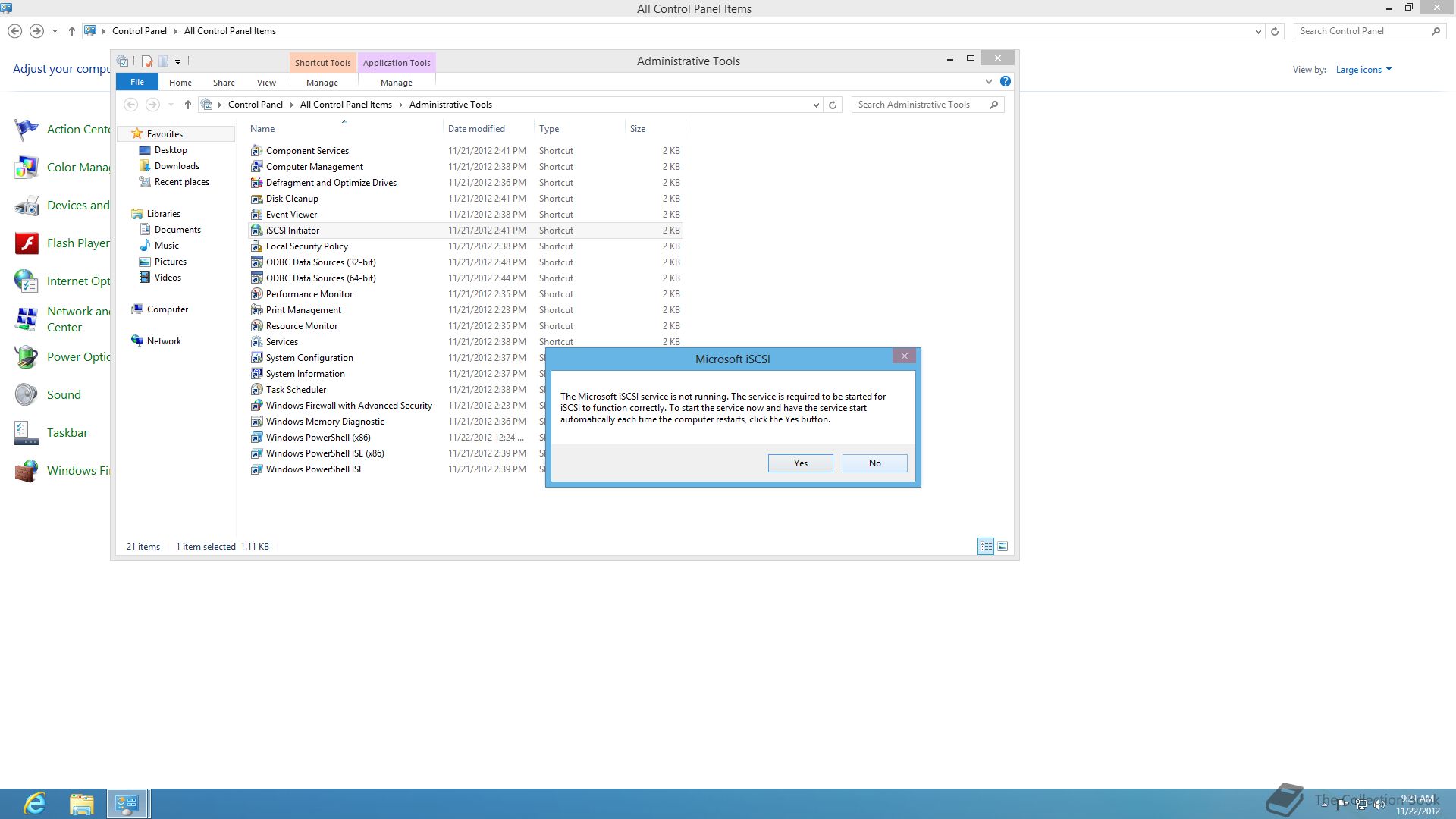
Task: Click the Windows PowerShell ISE file name
Action: 314,469
